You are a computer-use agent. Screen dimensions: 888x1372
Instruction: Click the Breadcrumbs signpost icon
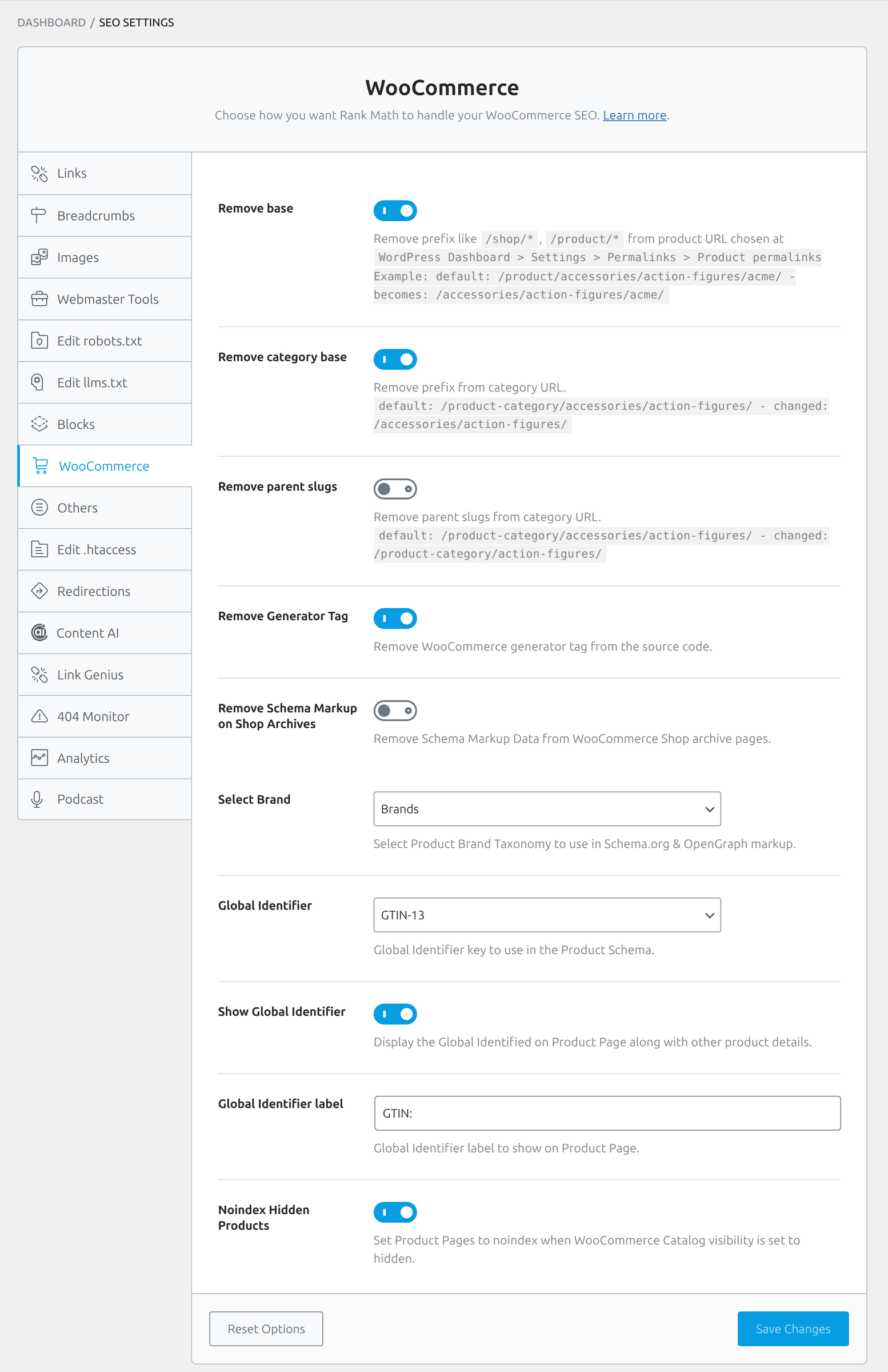click(x=39, y=216)
